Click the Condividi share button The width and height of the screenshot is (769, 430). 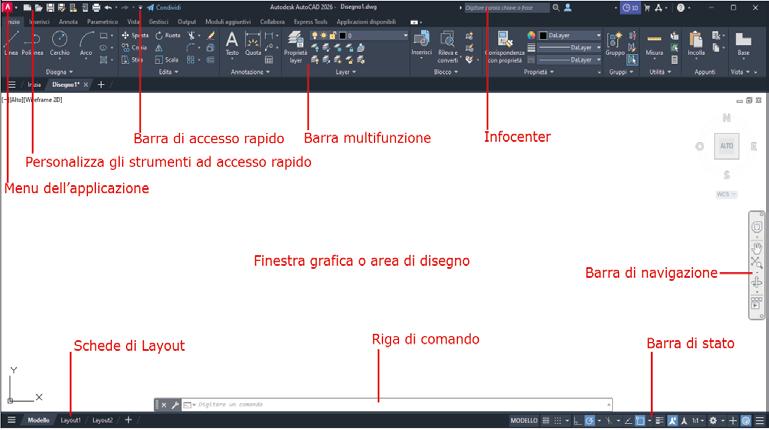coord(164,8)
